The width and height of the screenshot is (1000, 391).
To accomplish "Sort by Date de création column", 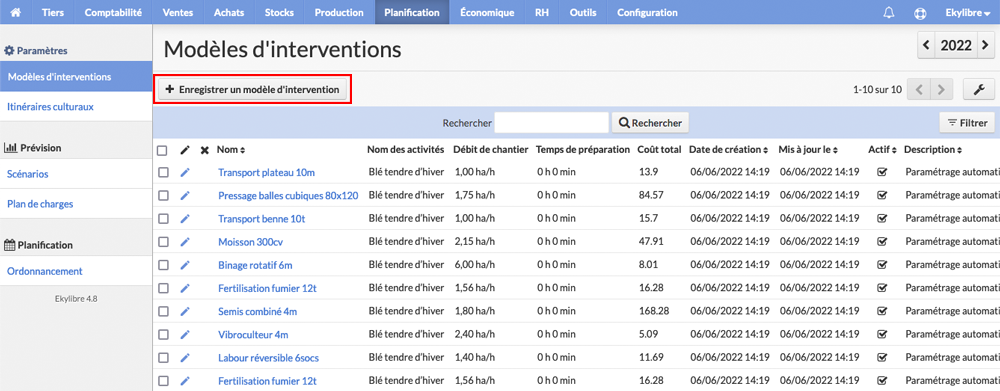I will (728, 150).
